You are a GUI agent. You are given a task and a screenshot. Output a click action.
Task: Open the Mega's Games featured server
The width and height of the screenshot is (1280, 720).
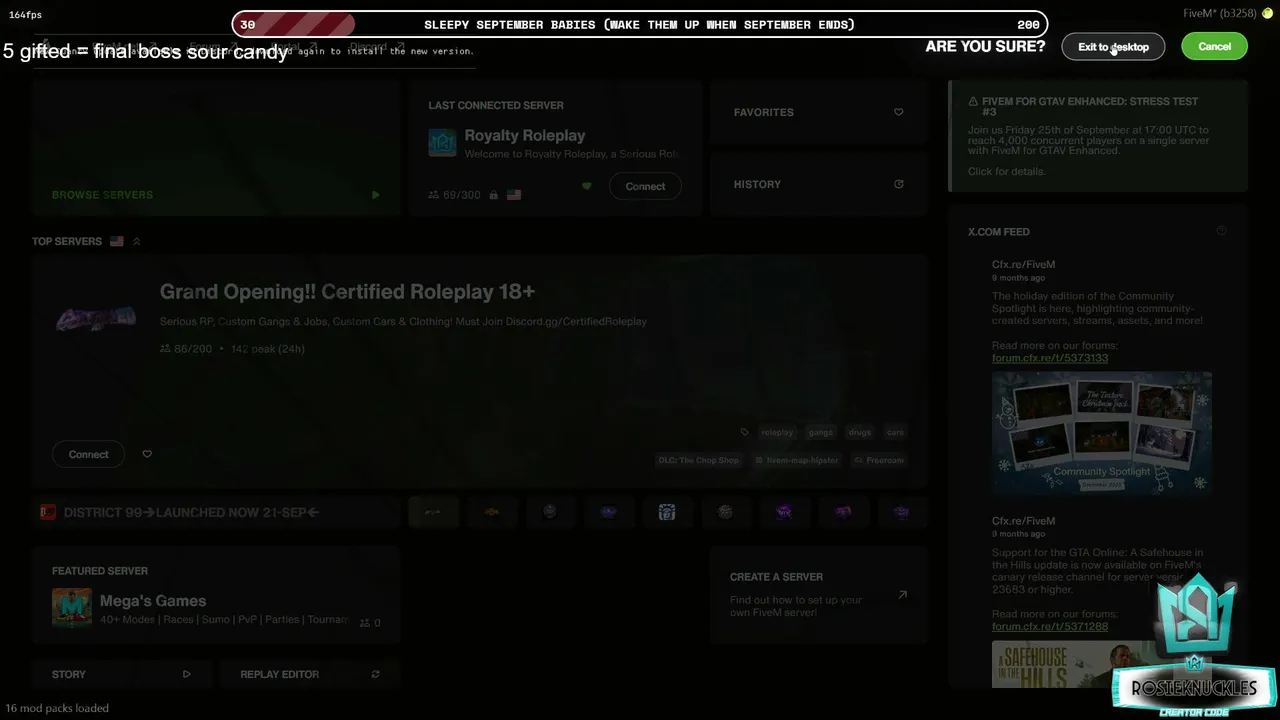pos(215,594)
